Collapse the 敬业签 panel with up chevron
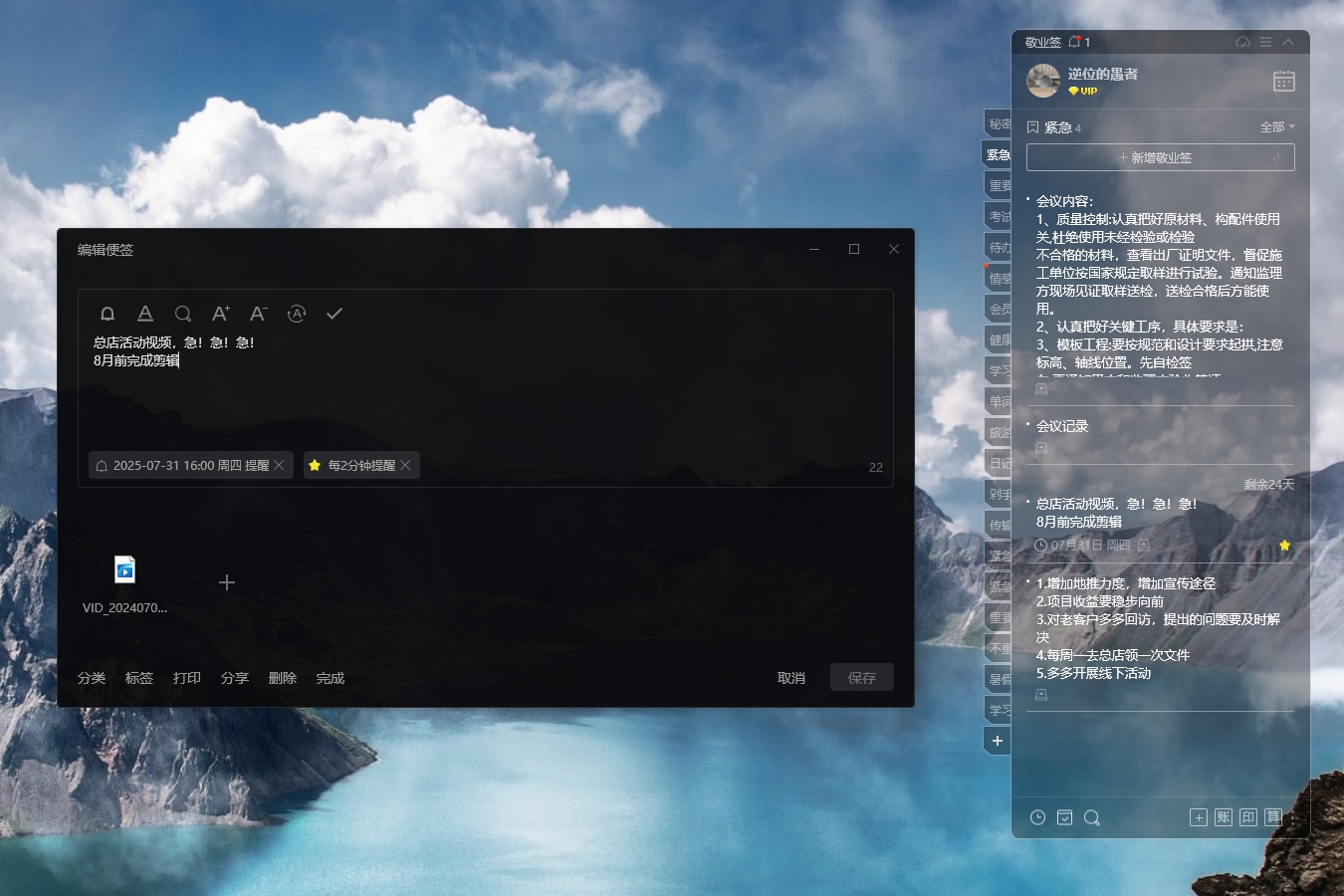This screenshot has height=896, width=1344. click(1288, 42)
